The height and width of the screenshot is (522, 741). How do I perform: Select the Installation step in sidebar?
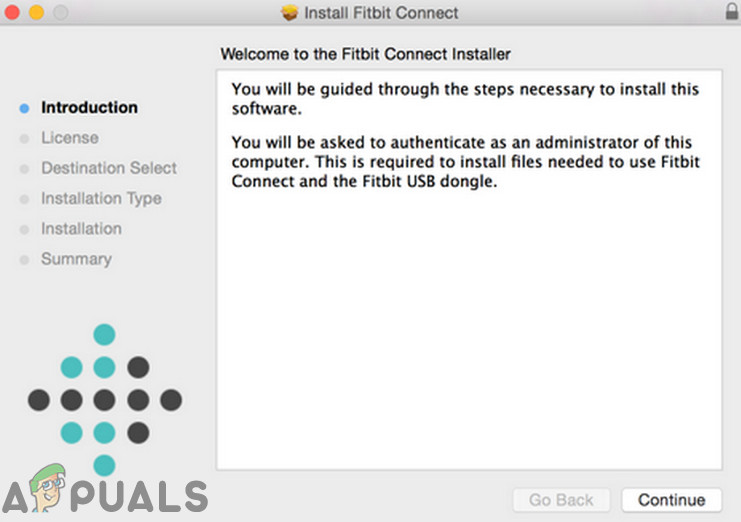[x=81, y=228]
